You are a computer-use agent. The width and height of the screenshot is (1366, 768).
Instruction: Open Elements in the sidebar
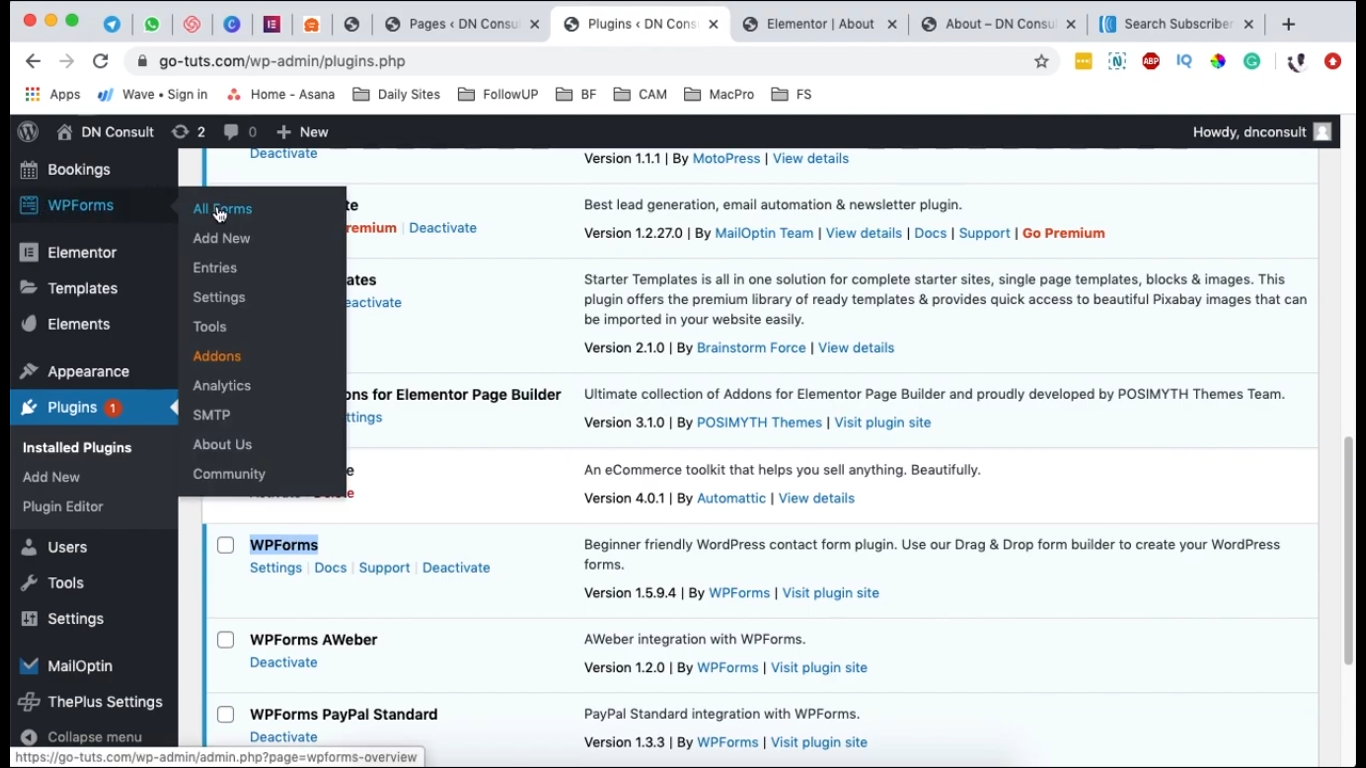(79, 324)
